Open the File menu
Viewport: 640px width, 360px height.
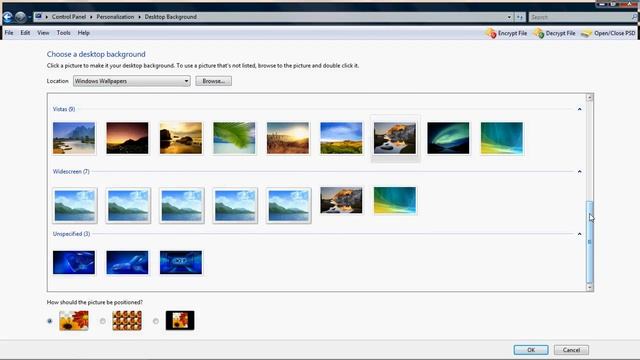pyautogui.click(x=9, y=33)
